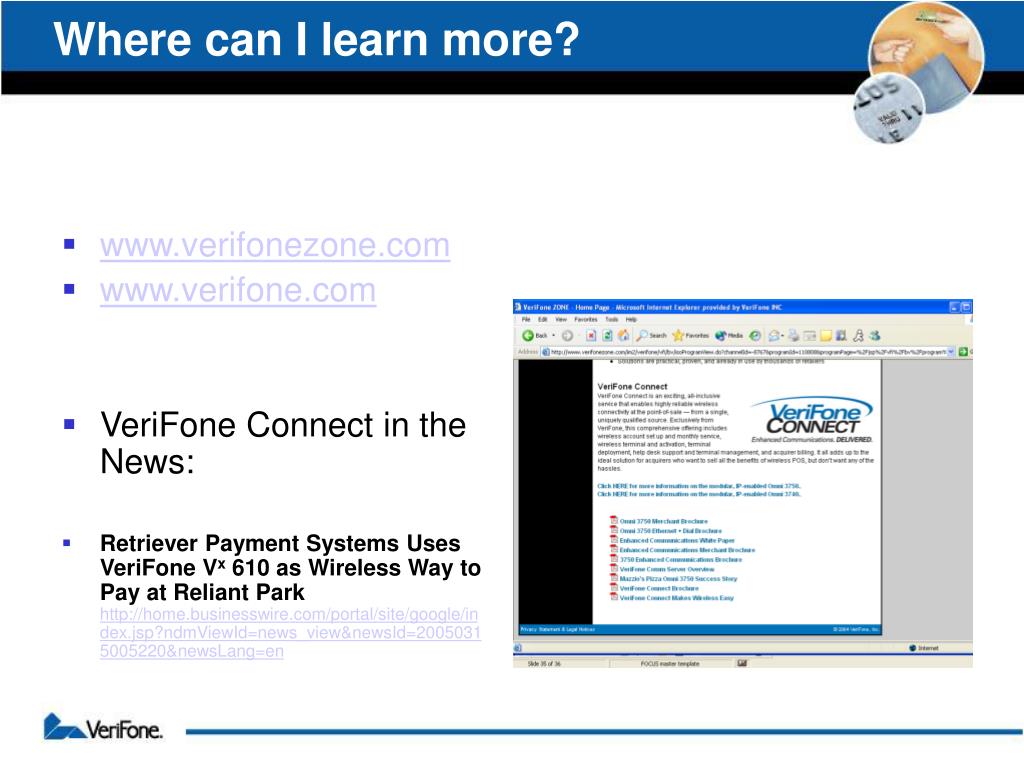Click the Print printer toolbar icon
The width and height of the screenshot is (1024, 768).
pos(793,336)
